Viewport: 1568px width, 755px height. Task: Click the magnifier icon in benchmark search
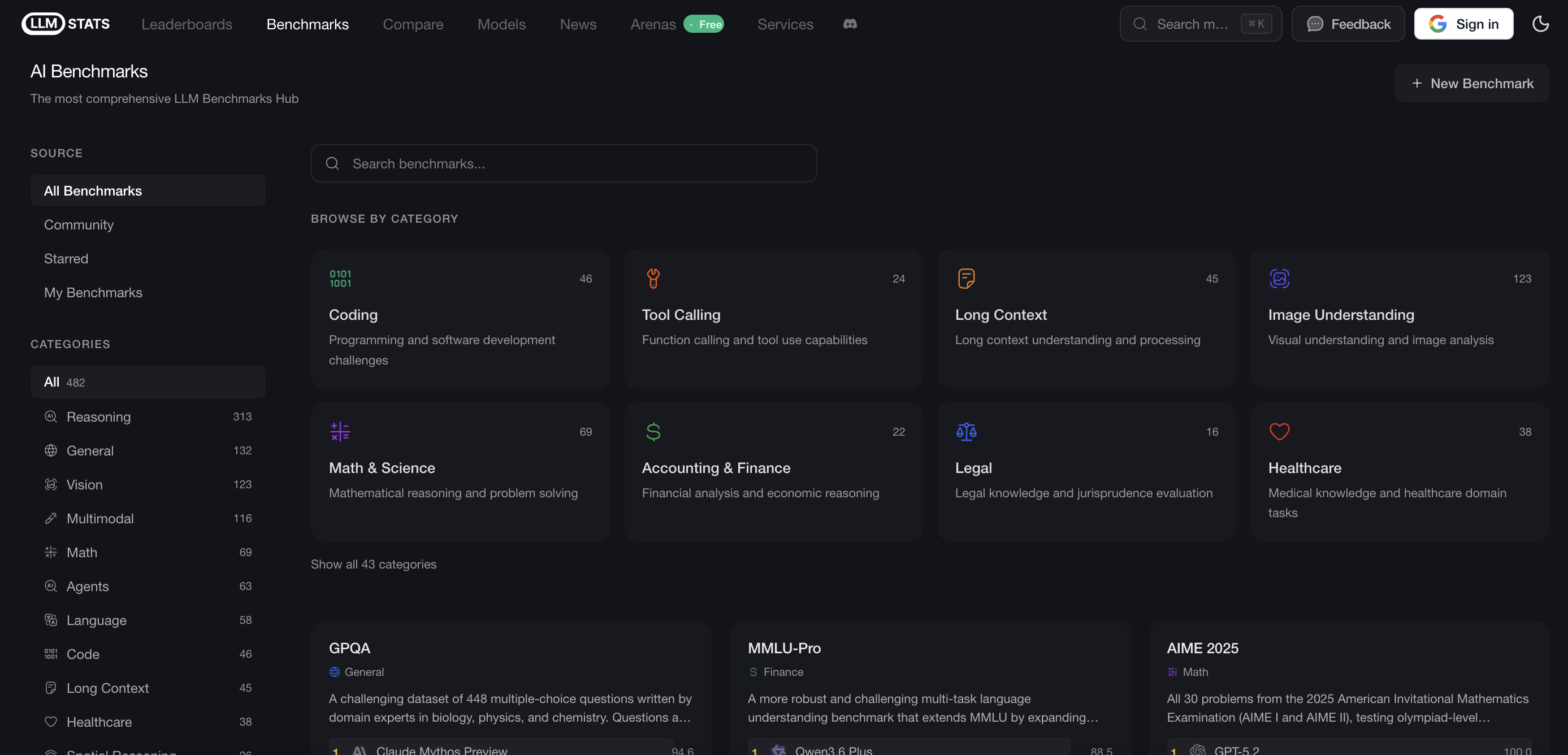click(332, 163)
